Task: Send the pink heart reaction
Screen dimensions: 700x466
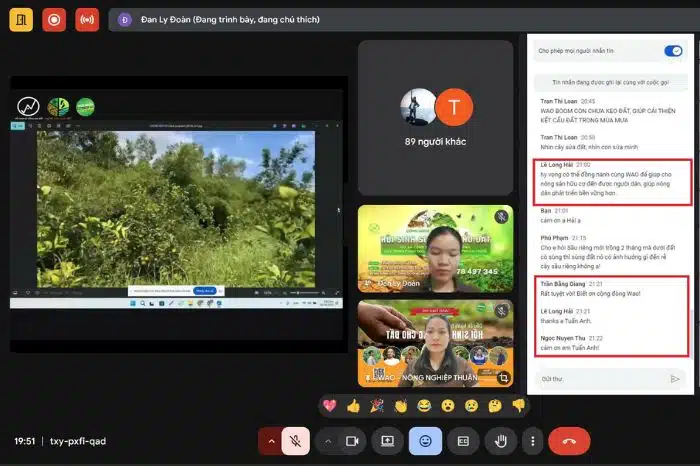Action: pyautogui.click(x=328, y=405)
